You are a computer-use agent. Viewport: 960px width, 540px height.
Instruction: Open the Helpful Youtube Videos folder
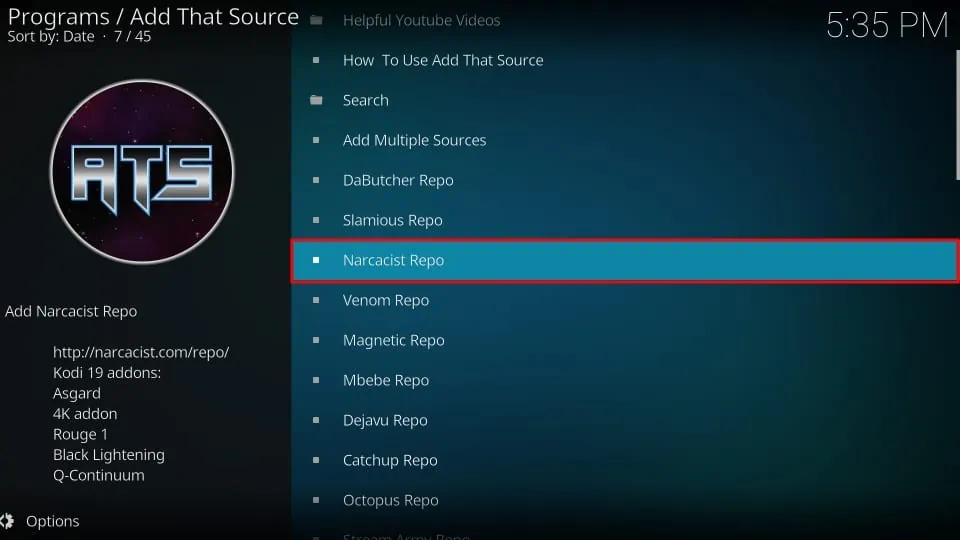pyautogui.click(x=624, y=20)
